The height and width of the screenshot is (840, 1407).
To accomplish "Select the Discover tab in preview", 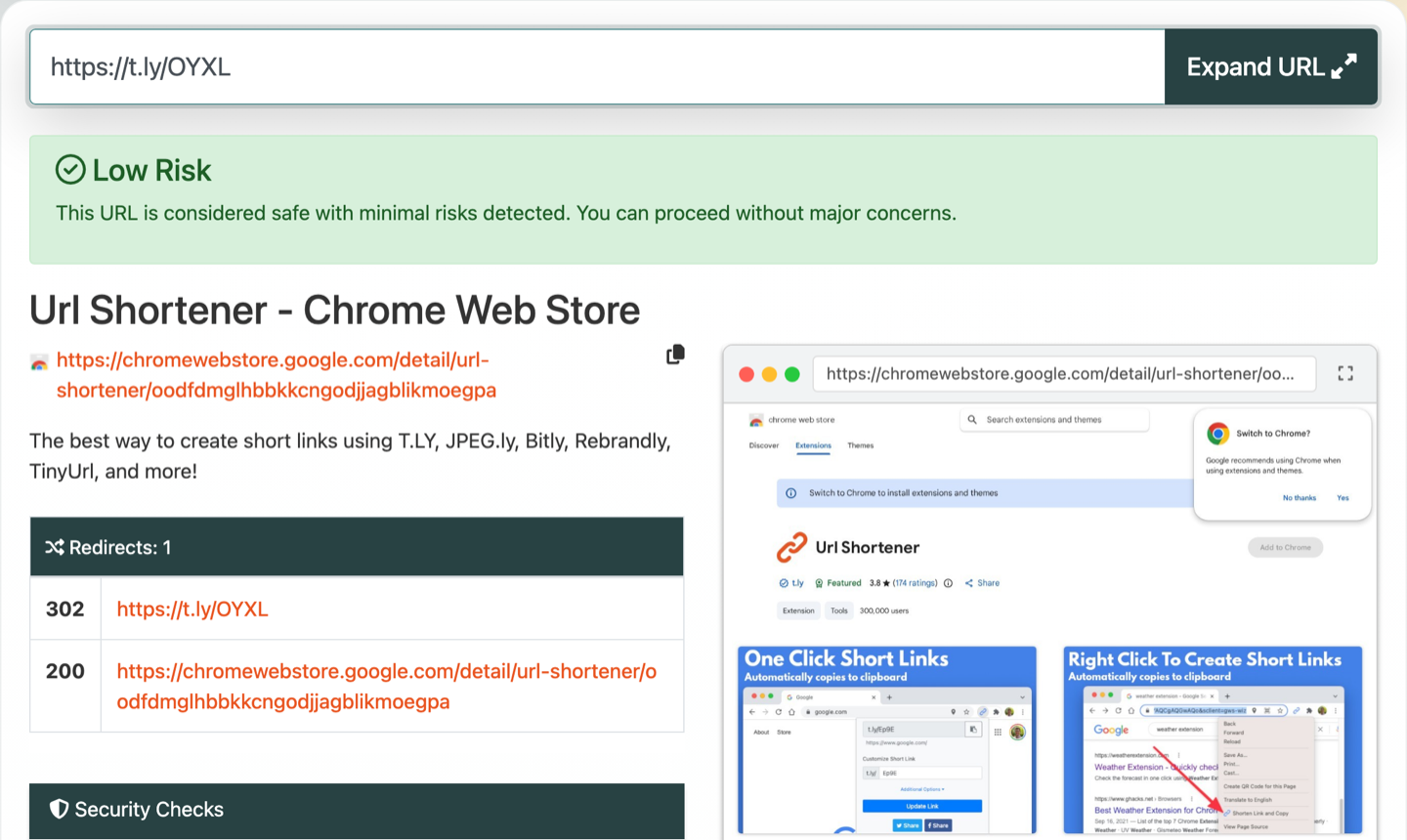I will click(764, 445).
